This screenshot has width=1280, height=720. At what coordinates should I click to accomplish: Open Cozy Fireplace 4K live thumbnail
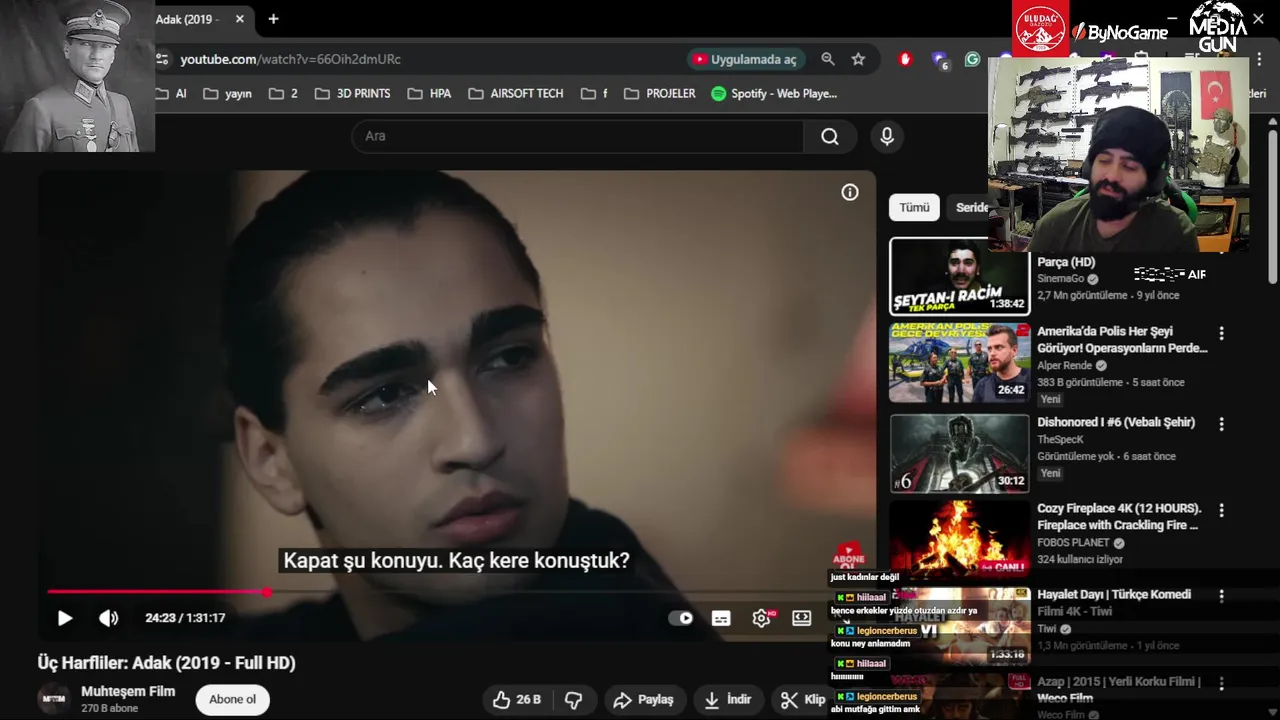959,540
